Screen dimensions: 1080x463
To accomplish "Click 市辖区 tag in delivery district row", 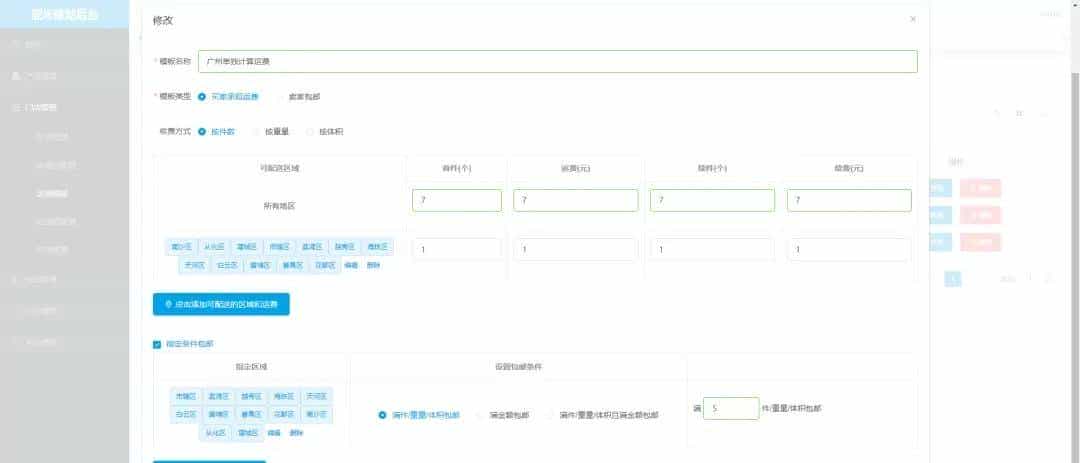I will click(280, 247).
